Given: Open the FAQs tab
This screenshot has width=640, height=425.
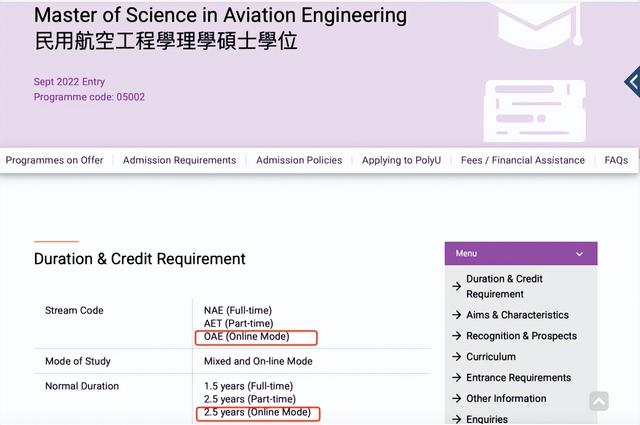Looking at the screenshot, I should click(x=616, y=160).
